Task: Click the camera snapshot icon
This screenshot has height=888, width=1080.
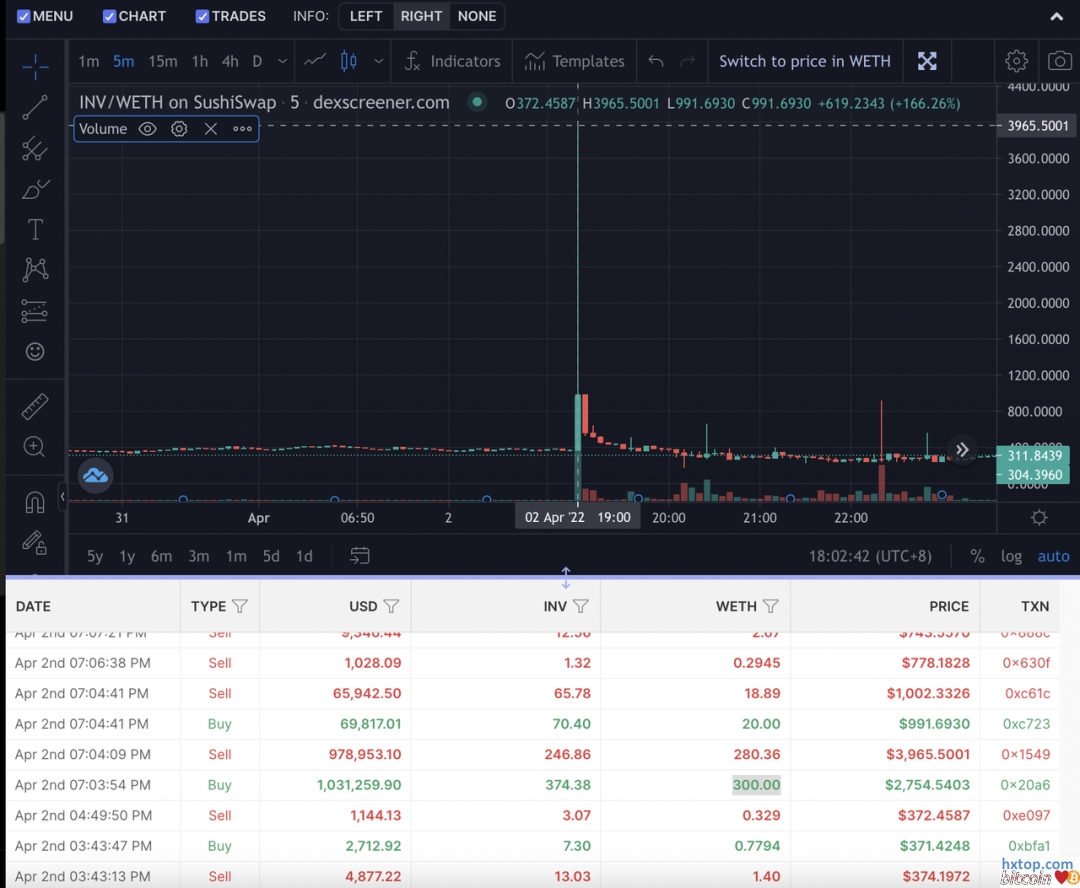Action: click(1059, 61)
